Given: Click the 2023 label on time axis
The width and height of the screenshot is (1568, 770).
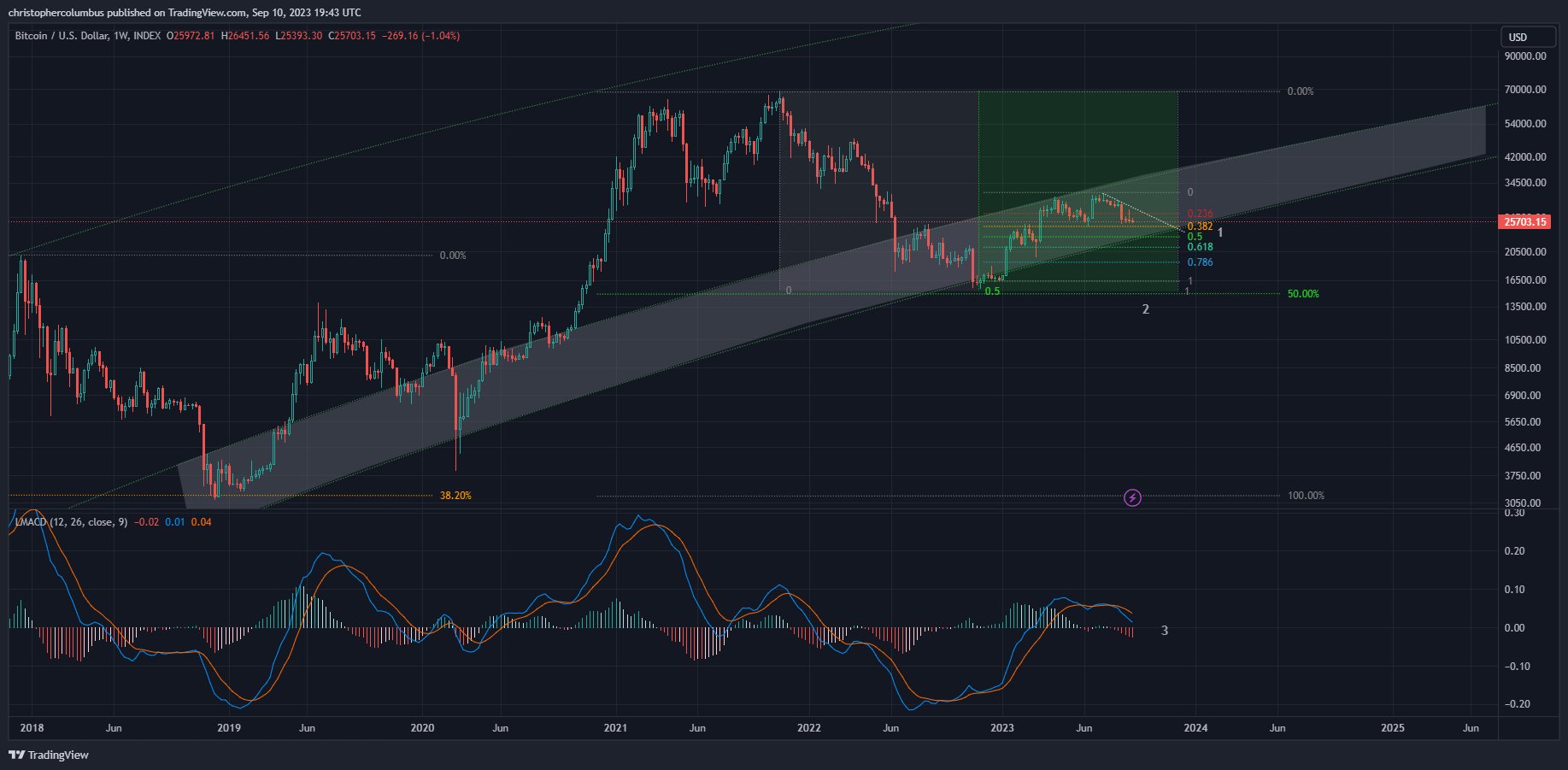Looking at the screenshot, I should [x=1001, y=728].
